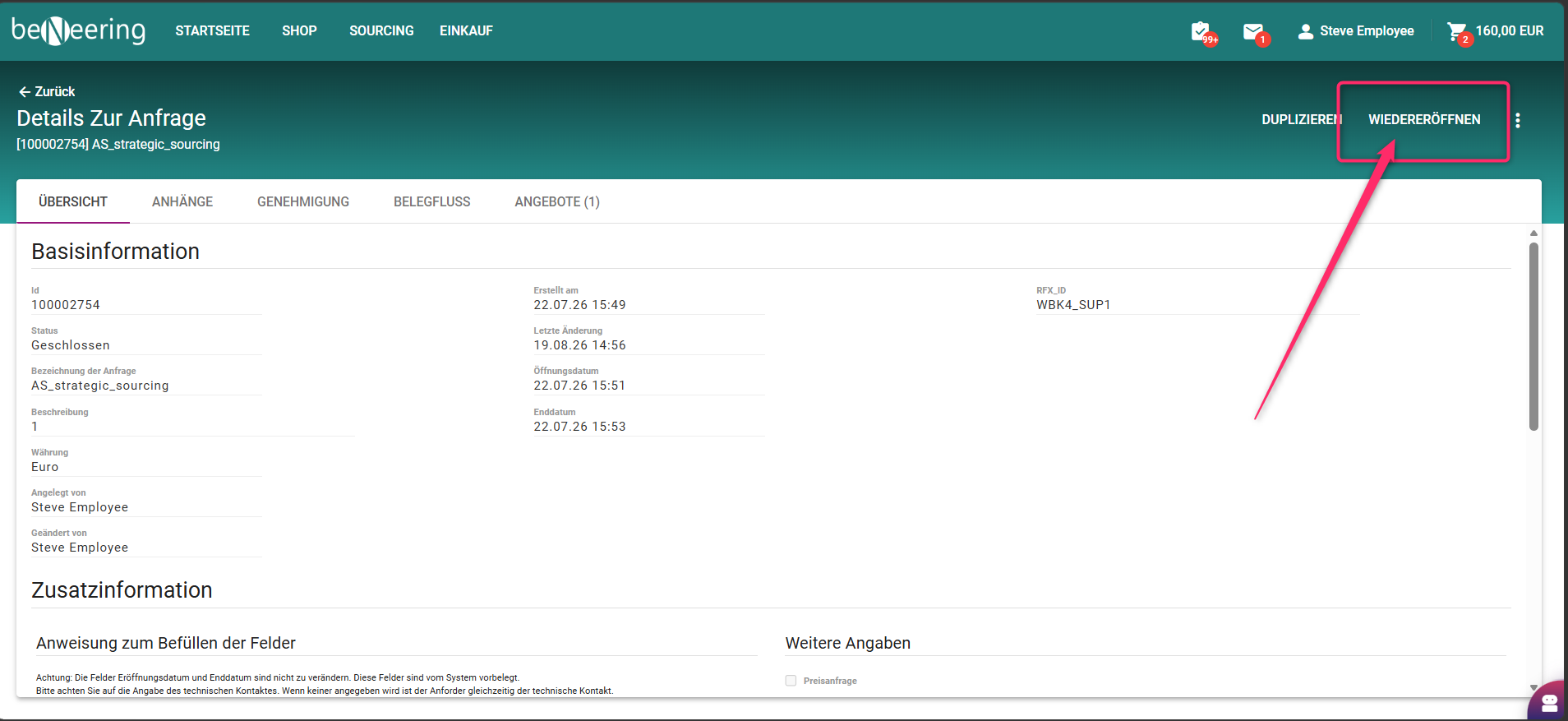Open the Steve Employee user menu
Viewport: 1568px width, 721px height.
[x=1355, y=31]
